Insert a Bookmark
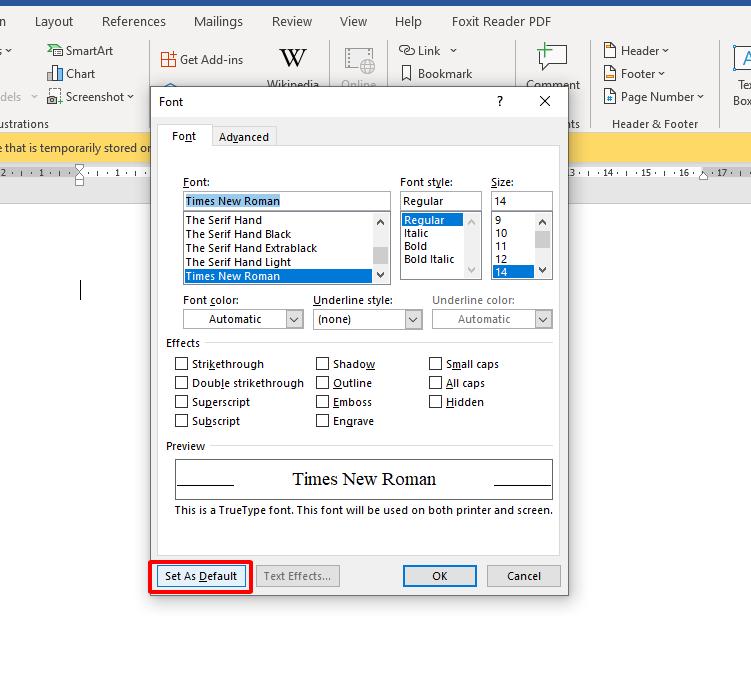The height and width of the screenshot is (695, 751). click(407, 74)
